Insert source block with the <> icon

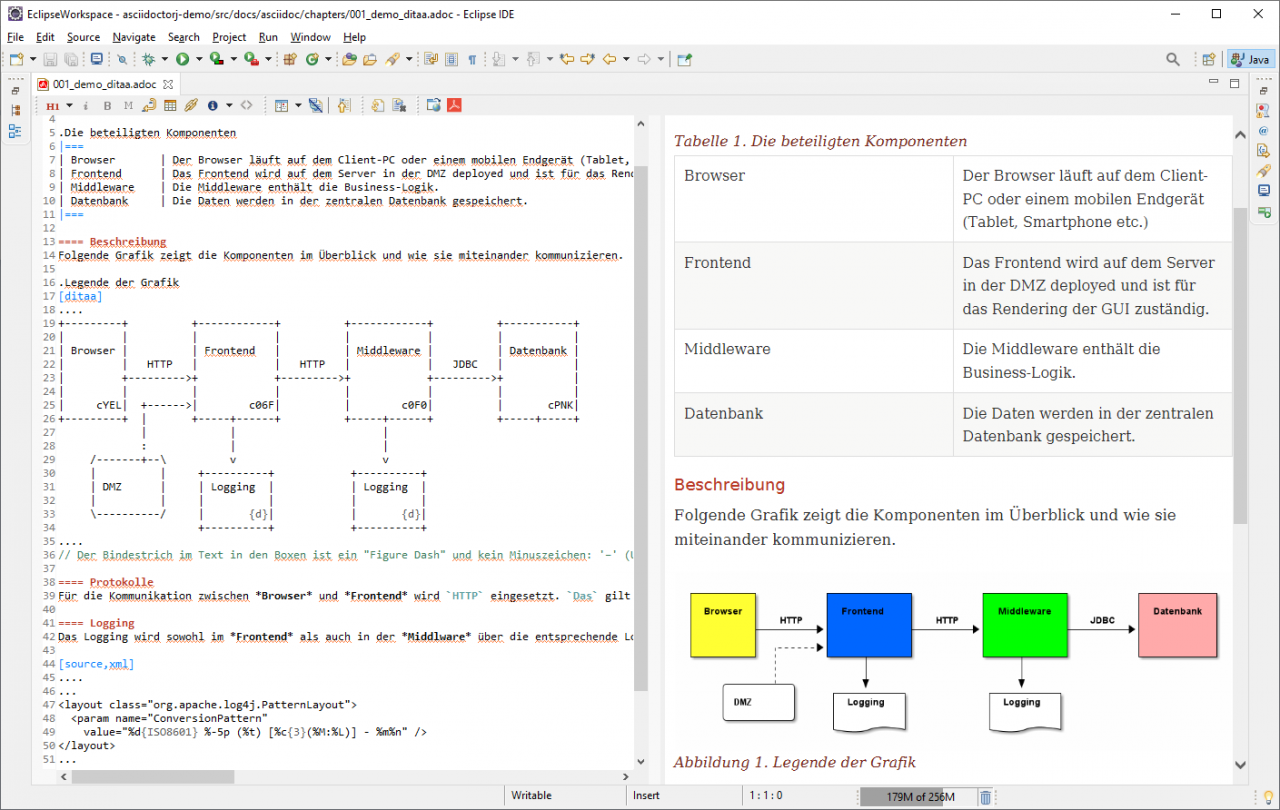pos(246,105)
